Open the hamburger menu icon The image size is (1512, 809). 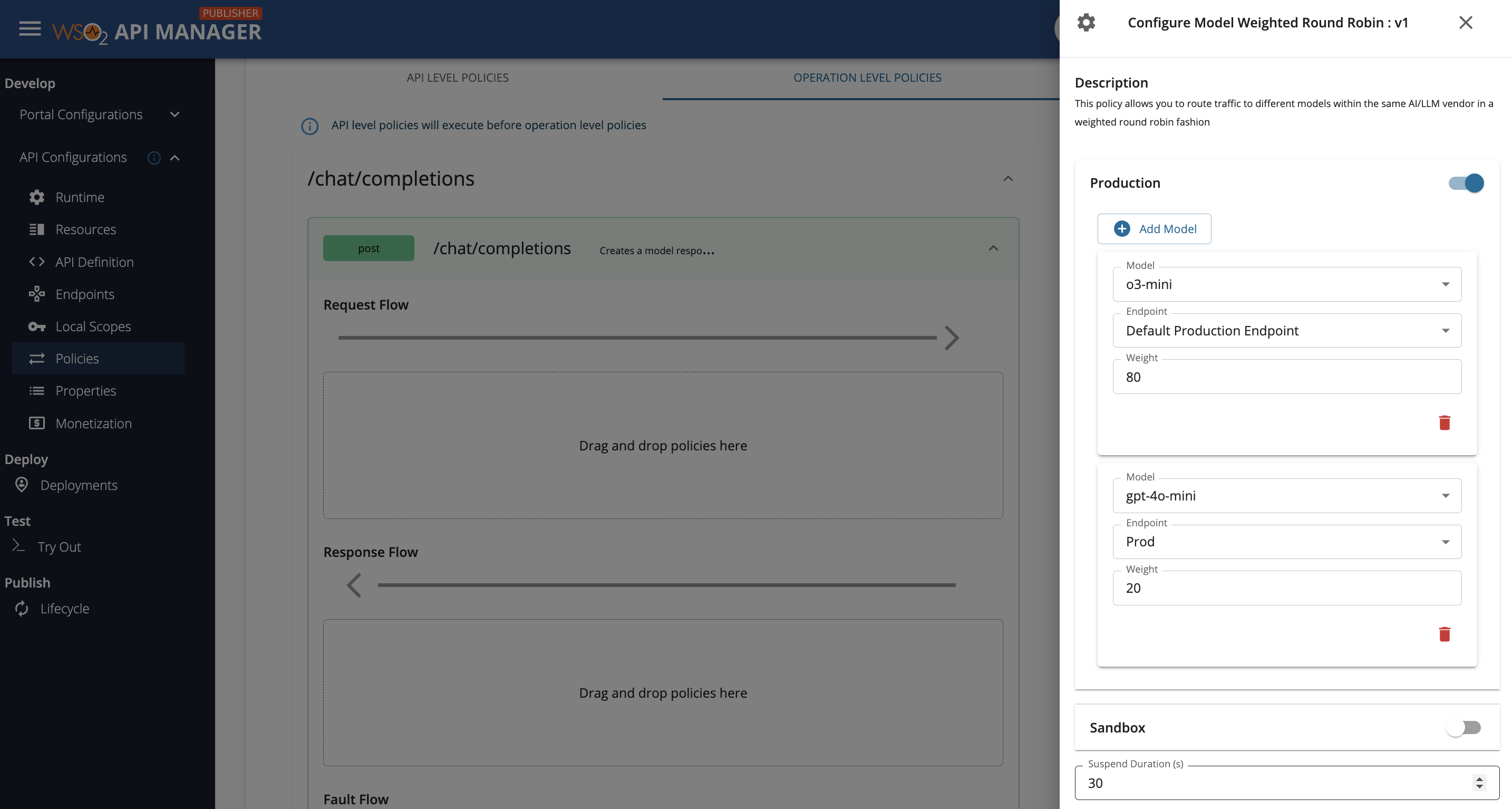(30, 29)
